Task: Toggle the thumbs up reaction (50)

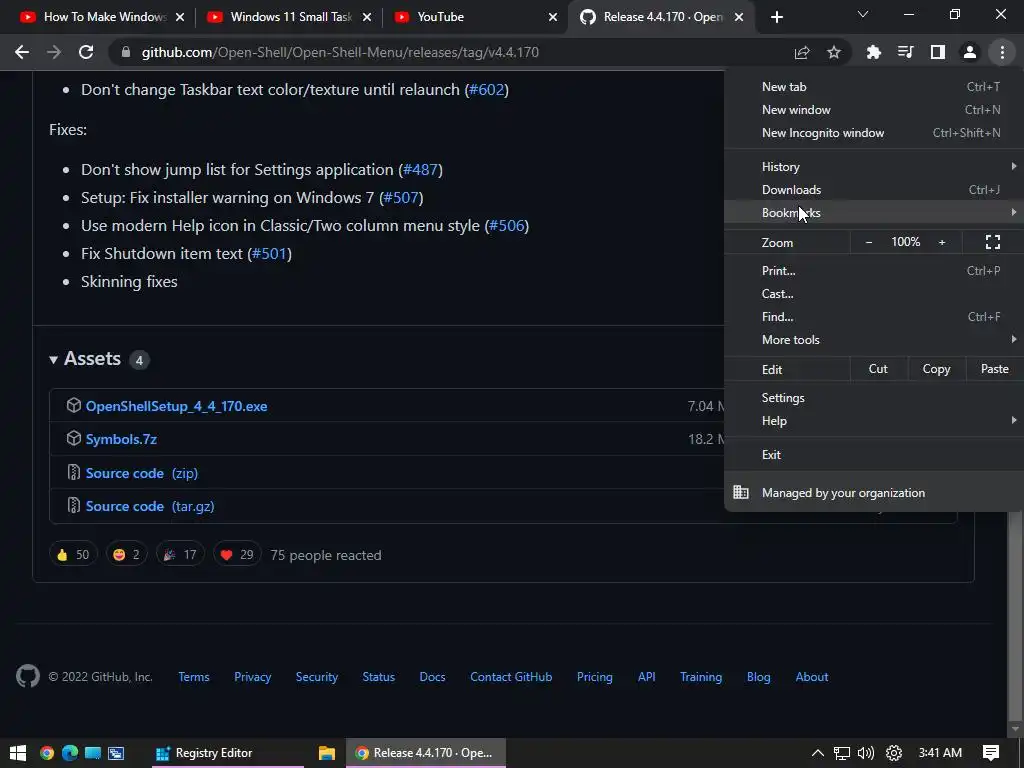Action: point(73,554)
